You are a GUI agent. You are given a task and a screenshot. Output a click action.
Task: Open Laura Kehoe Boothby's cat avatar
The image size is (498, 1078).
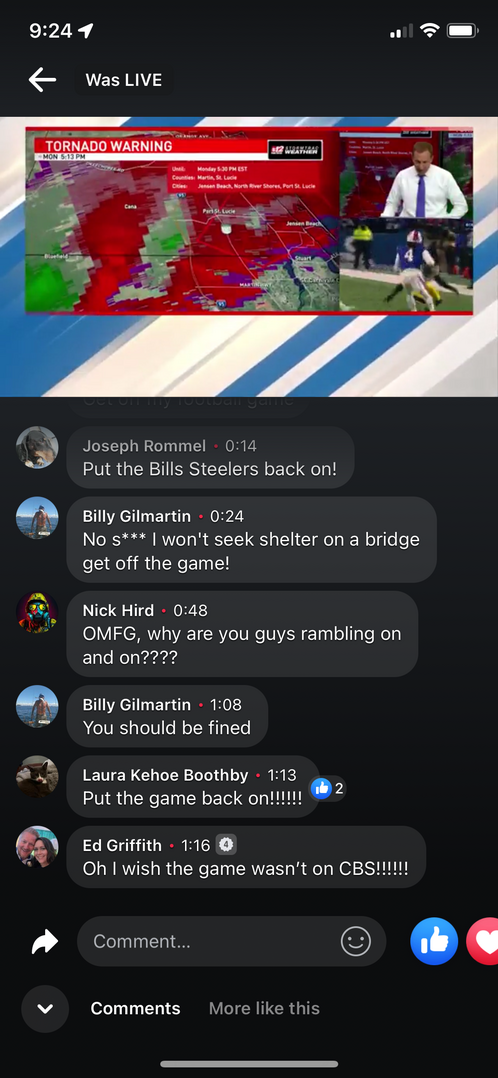pyautogui.click(x=37, y=777)
